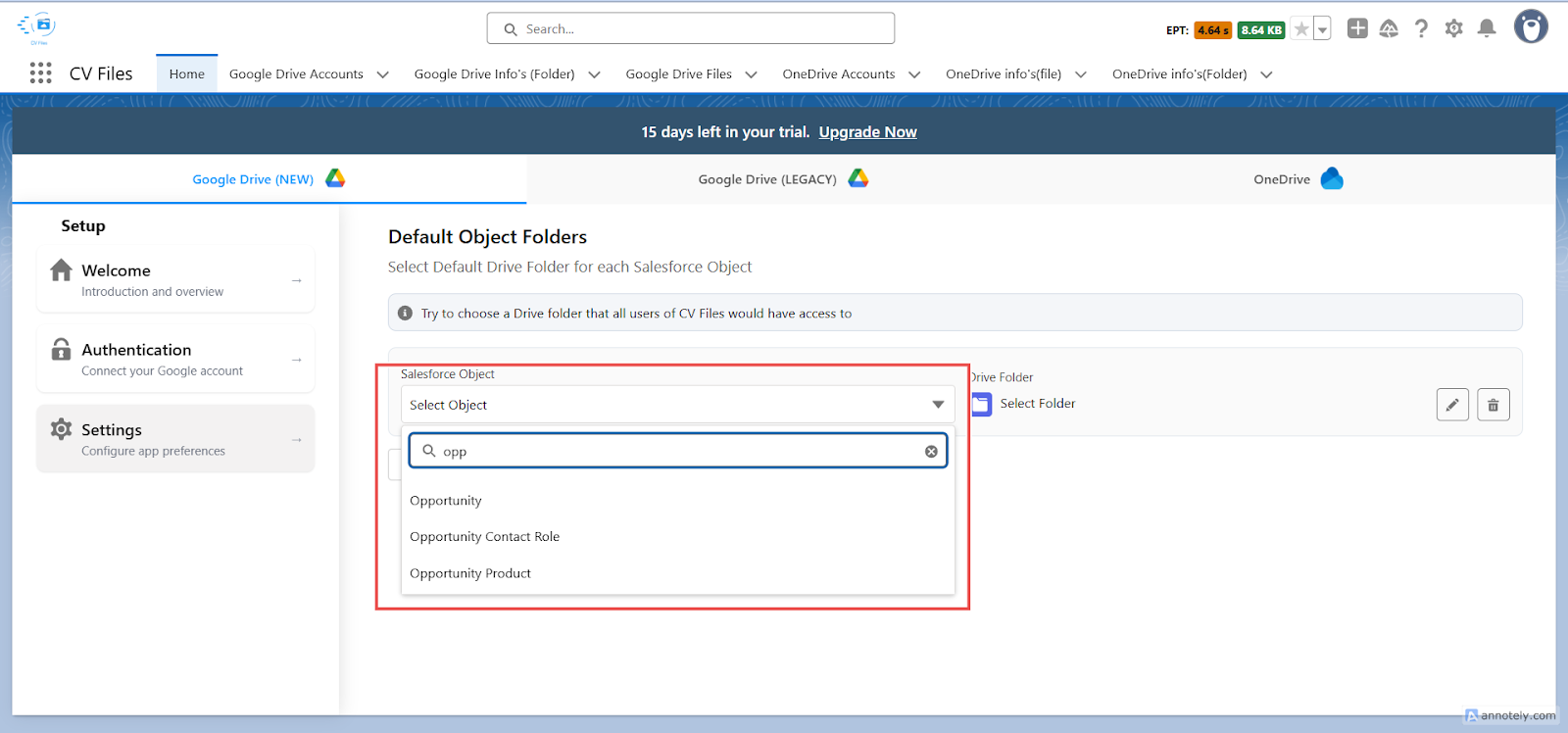
Task: Open the Setup gear icon
Action: point(1453,28)
